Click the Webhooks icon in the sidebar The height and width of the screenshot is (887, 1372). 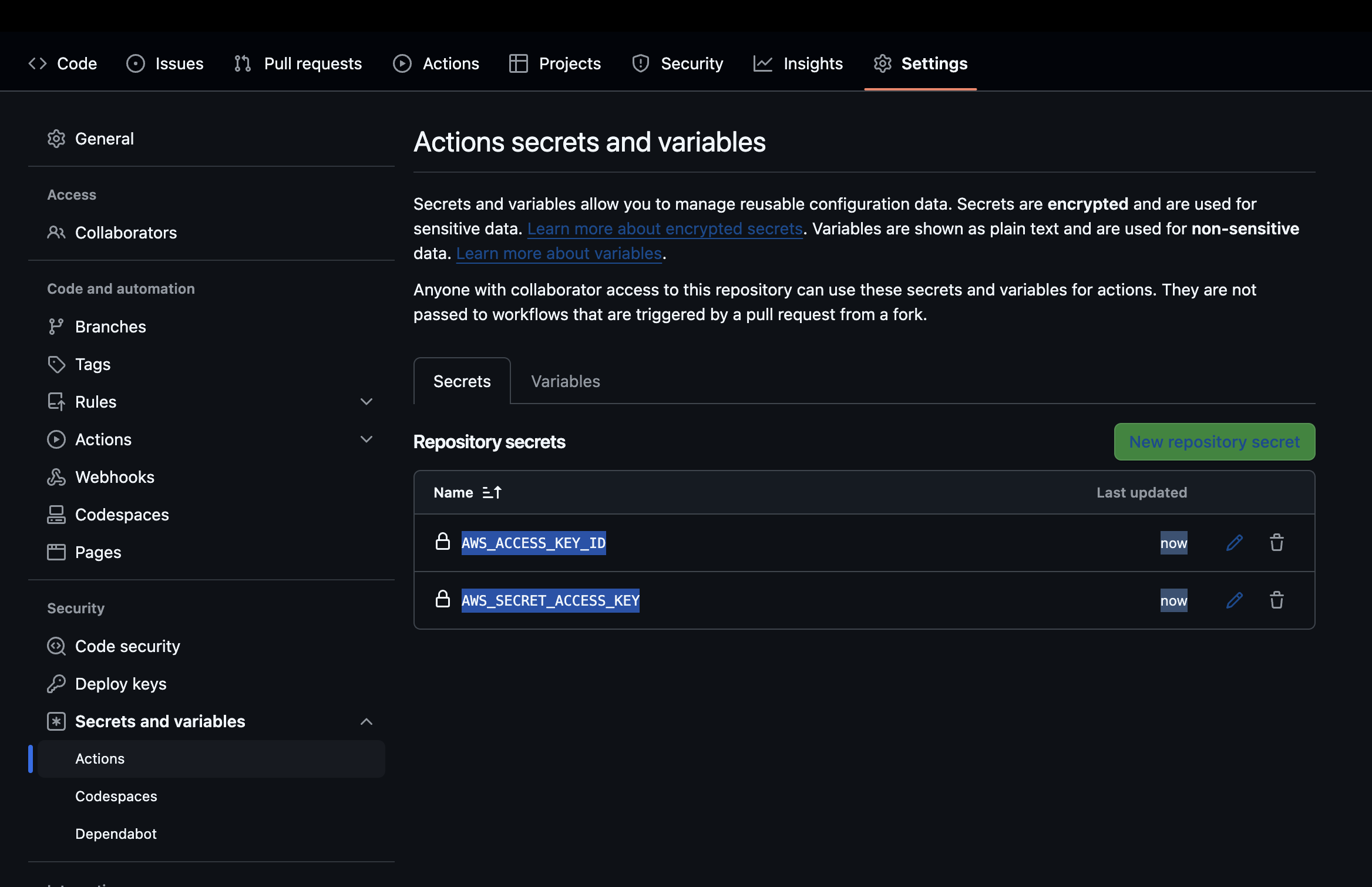coord(56,477)
